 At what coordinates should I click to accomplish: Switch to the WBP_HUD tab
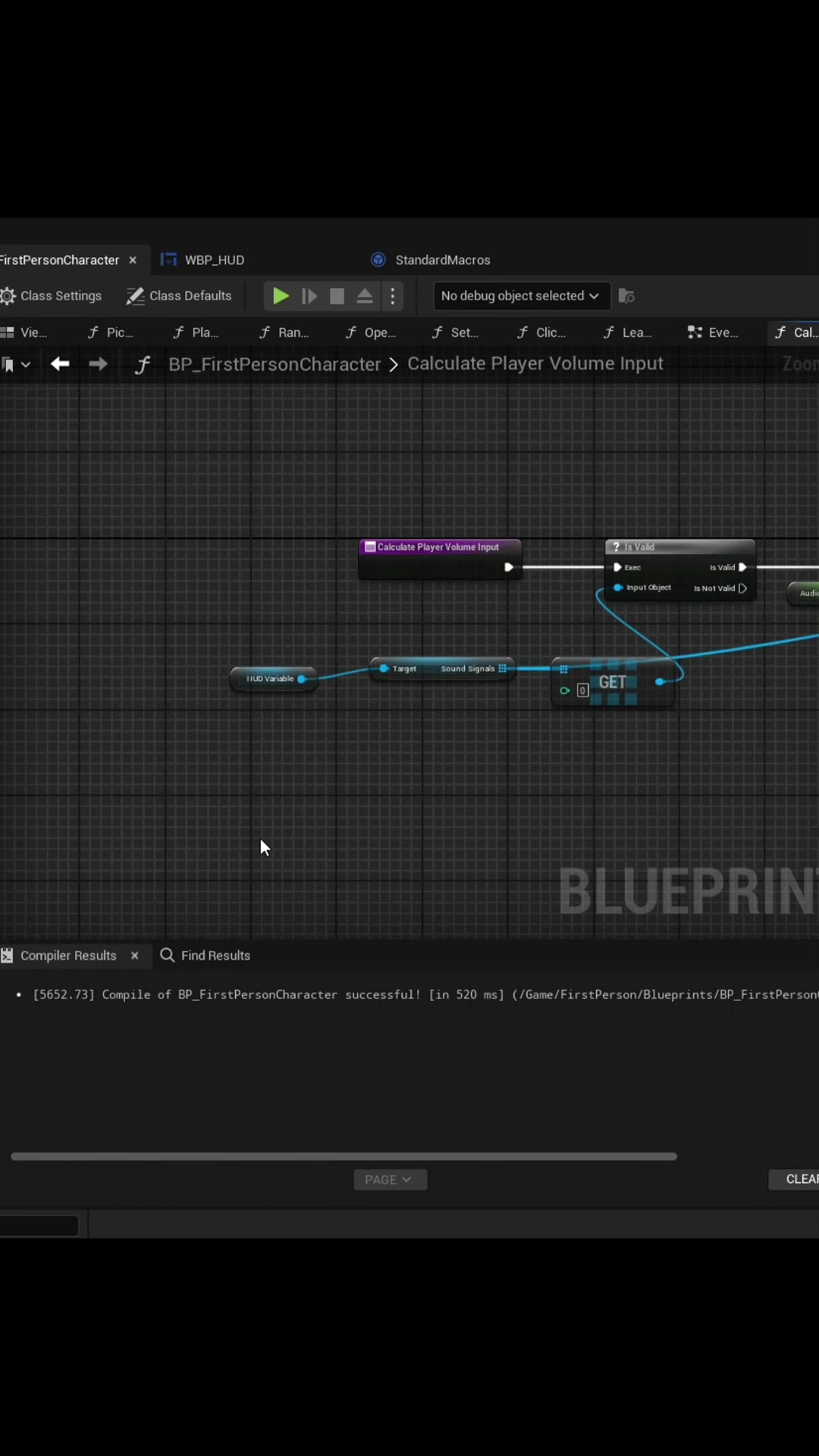tap(203, 260)
